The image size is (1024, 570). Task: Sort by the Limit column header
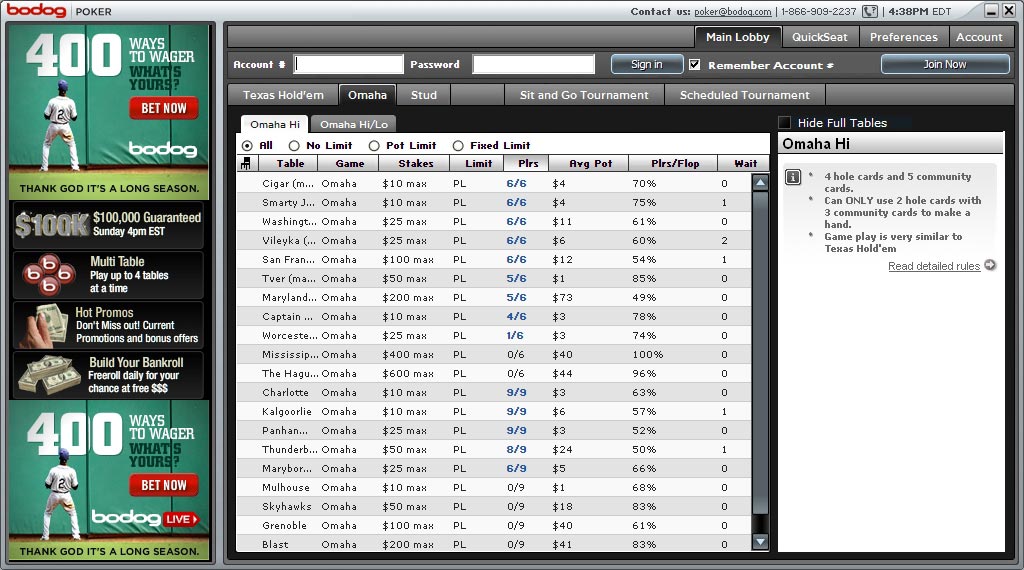[x=479, y=163]
